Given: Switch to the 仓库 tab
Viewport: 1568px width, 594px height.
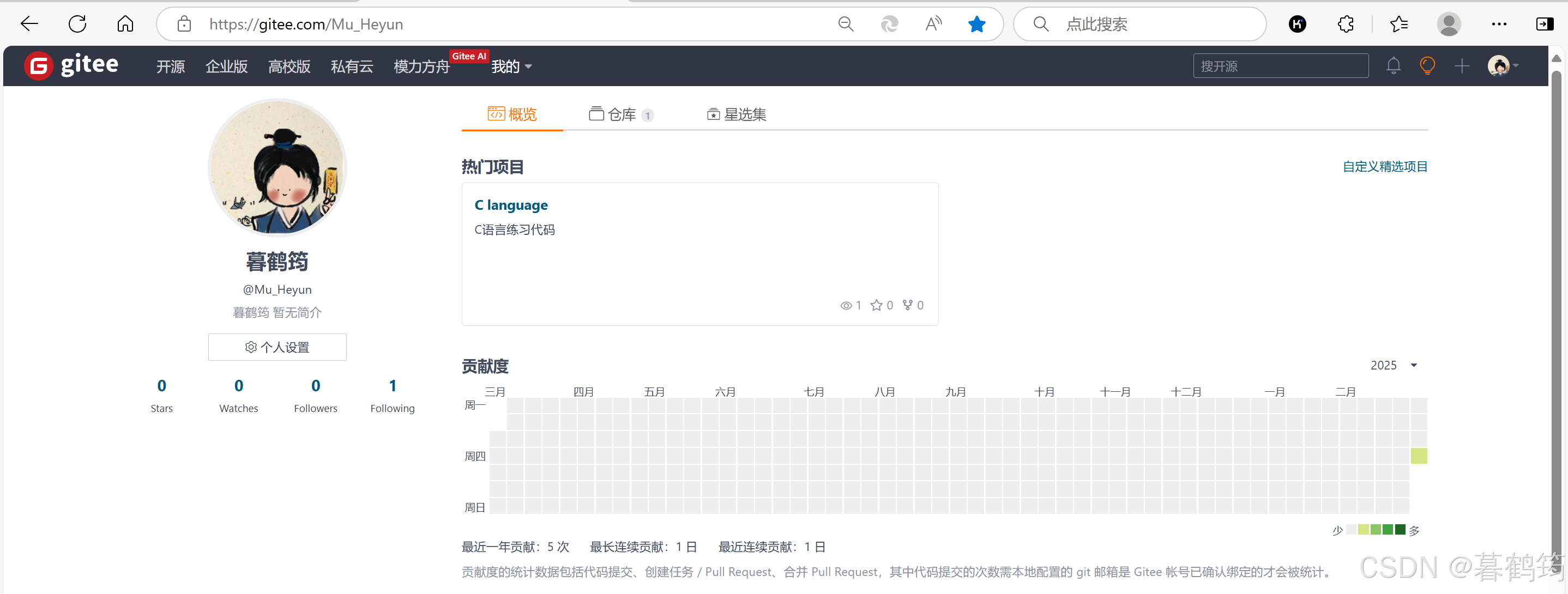Looking at the screenshot, I should pos(620,114).
